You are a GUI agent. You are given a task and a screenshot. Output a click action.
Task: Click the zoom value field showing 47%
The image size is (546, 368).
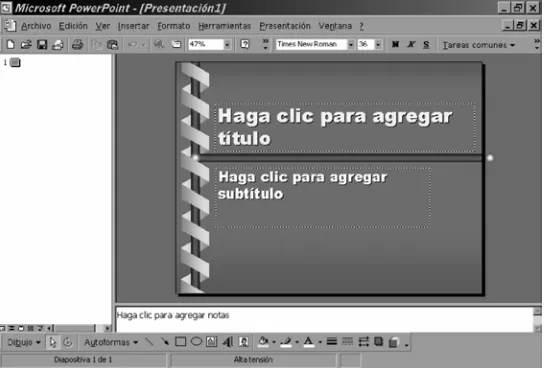[x=205, y=44]
